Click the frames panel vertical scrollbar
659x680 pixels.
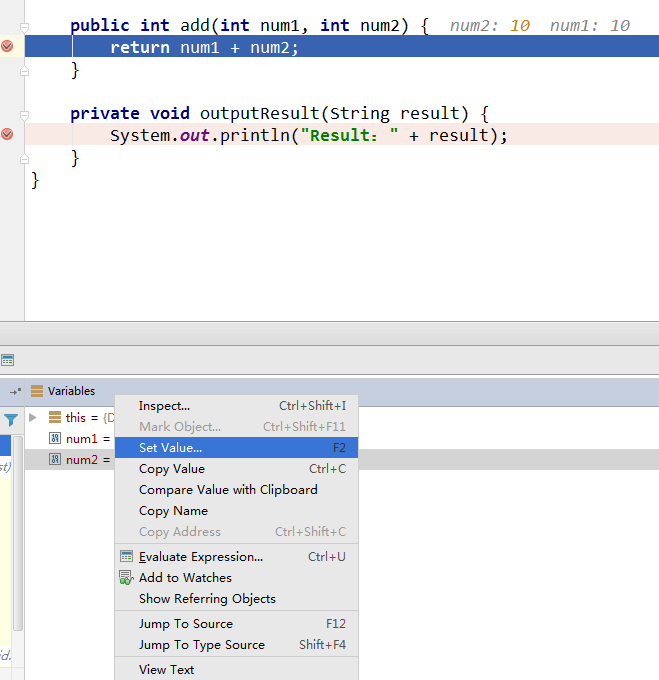point(18,533)
